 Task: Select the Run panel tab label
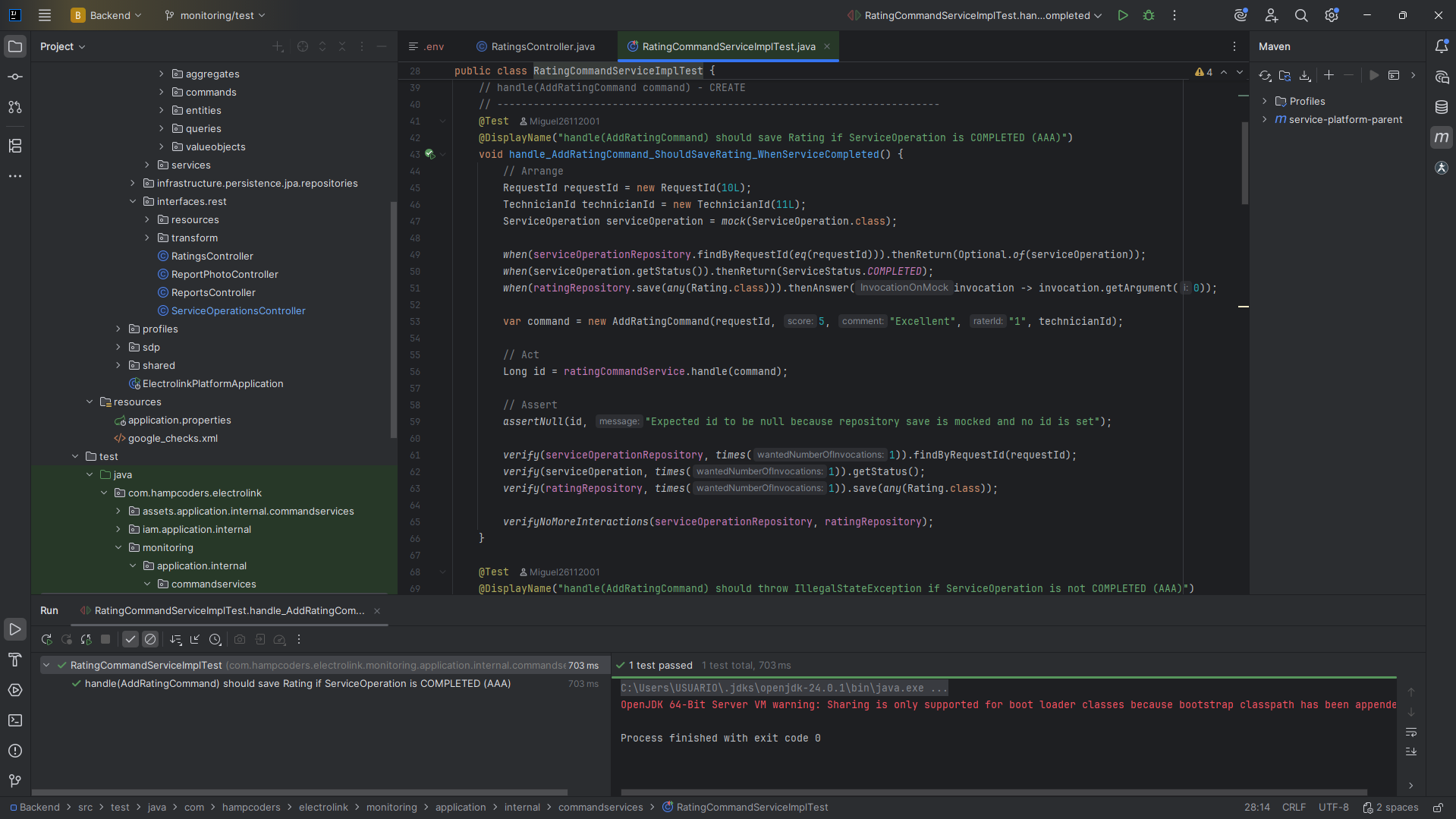[49, 610]
